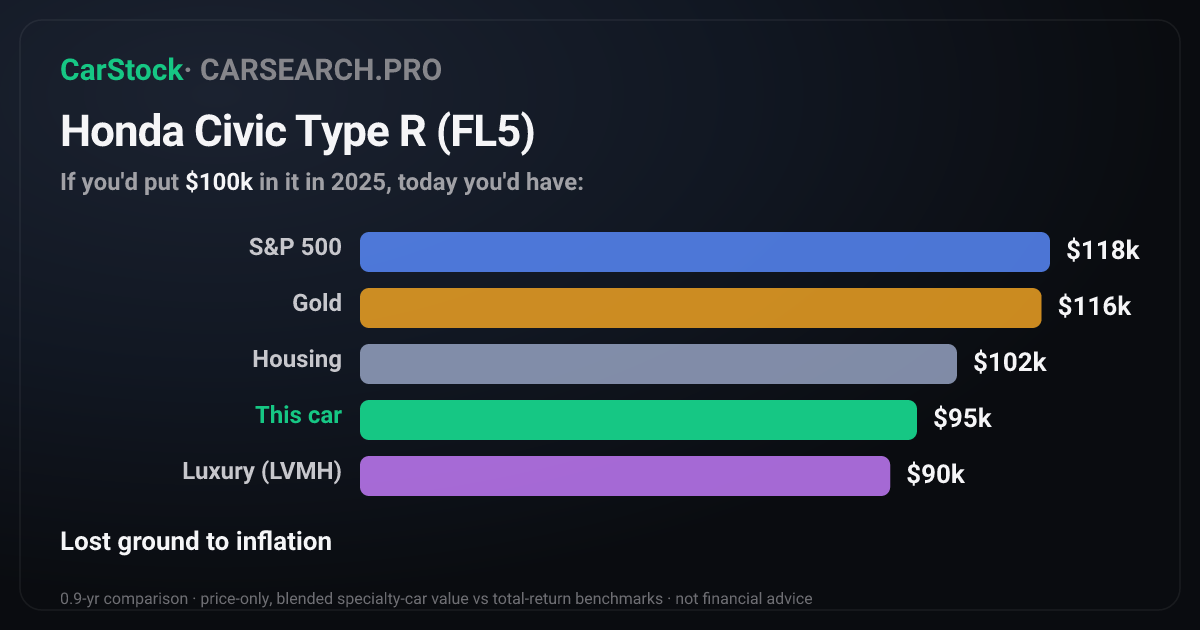Click the $116k value
The image size is (1200, 630).
pyautogui.click(x=1095, y=306)
